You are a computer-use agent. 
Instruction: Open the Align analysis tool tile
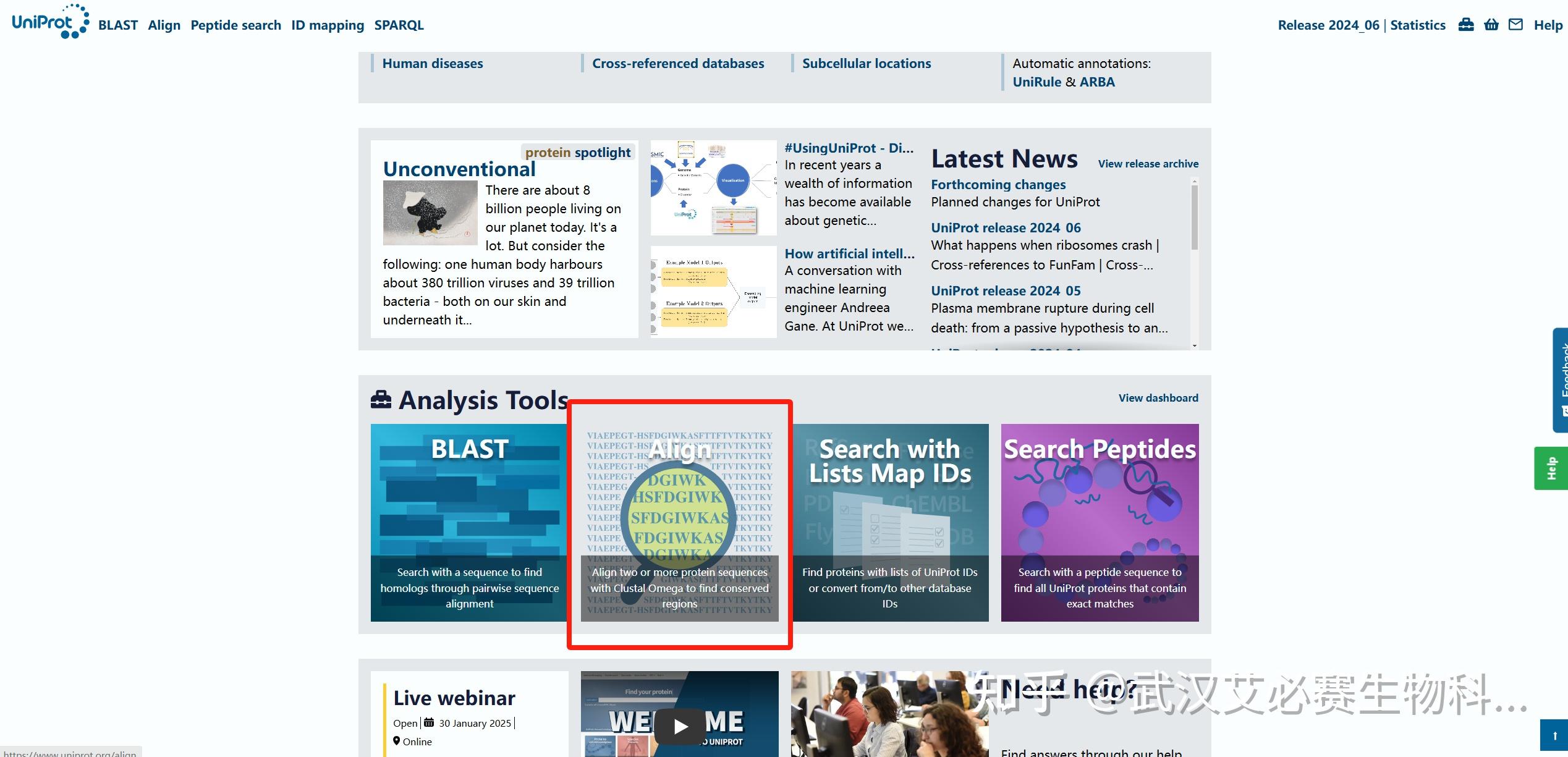tap(679, 522)
